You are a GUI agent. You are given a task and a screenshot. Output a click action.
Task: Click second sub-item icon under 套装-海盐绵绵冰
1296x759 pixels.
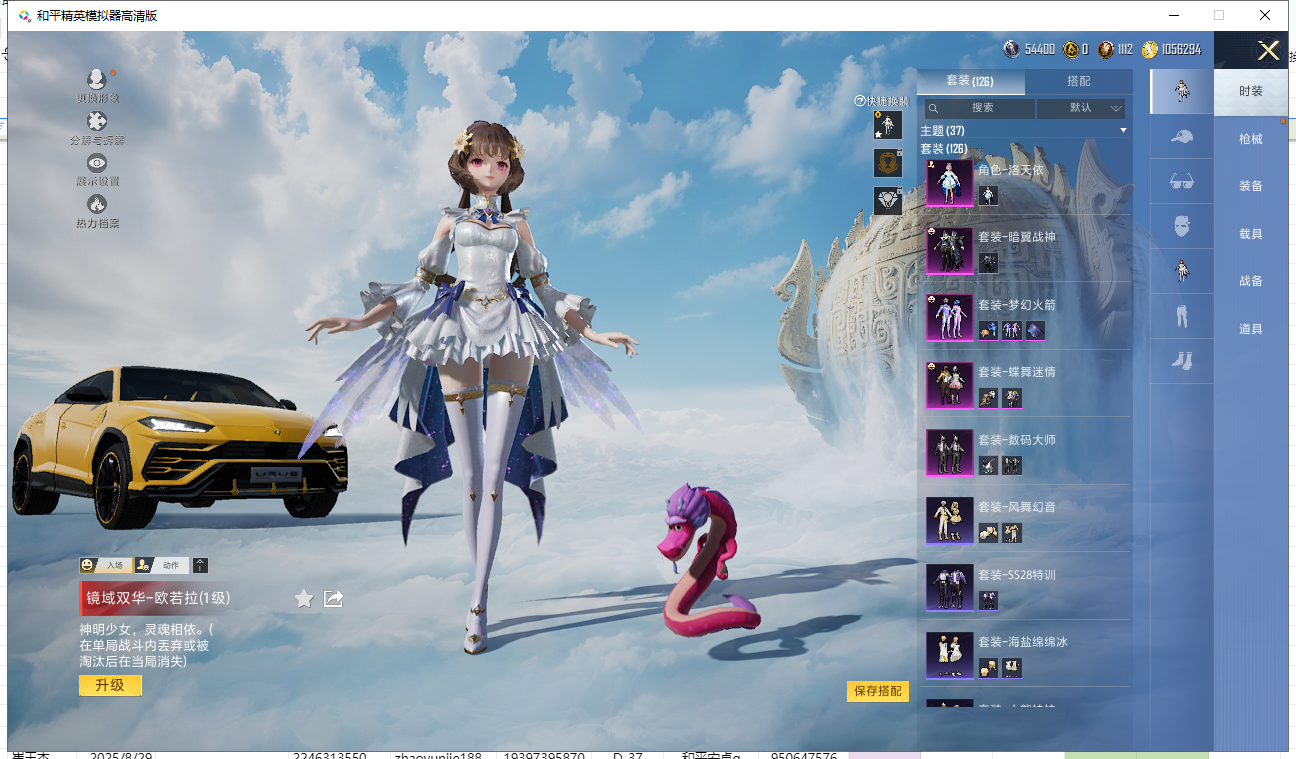click(x=1012, y=667)
